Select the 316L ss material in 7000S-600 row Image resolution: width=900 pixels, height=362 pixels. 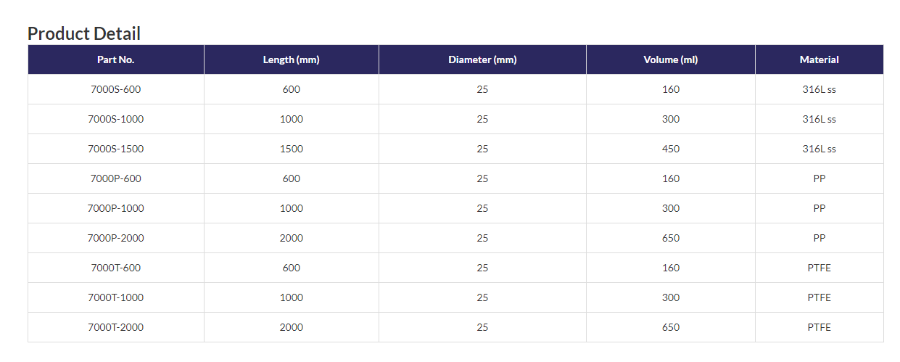coord(819,89)
